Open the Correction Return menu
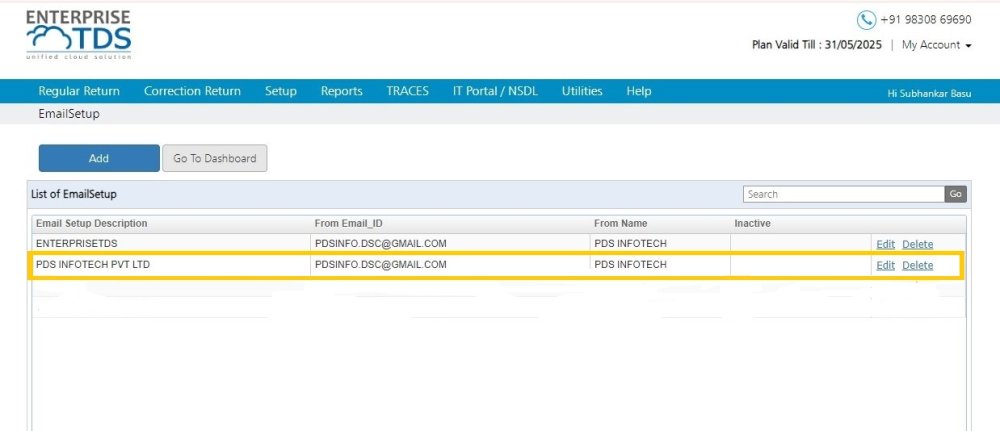This screenshot has width=1000, height=431. coord(193,91)
